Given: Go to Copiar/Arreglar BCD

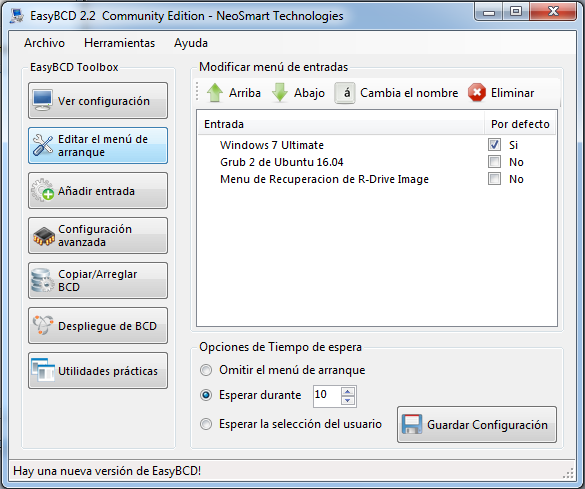Looking at the screenshot, I should click(x=98, y=280).
